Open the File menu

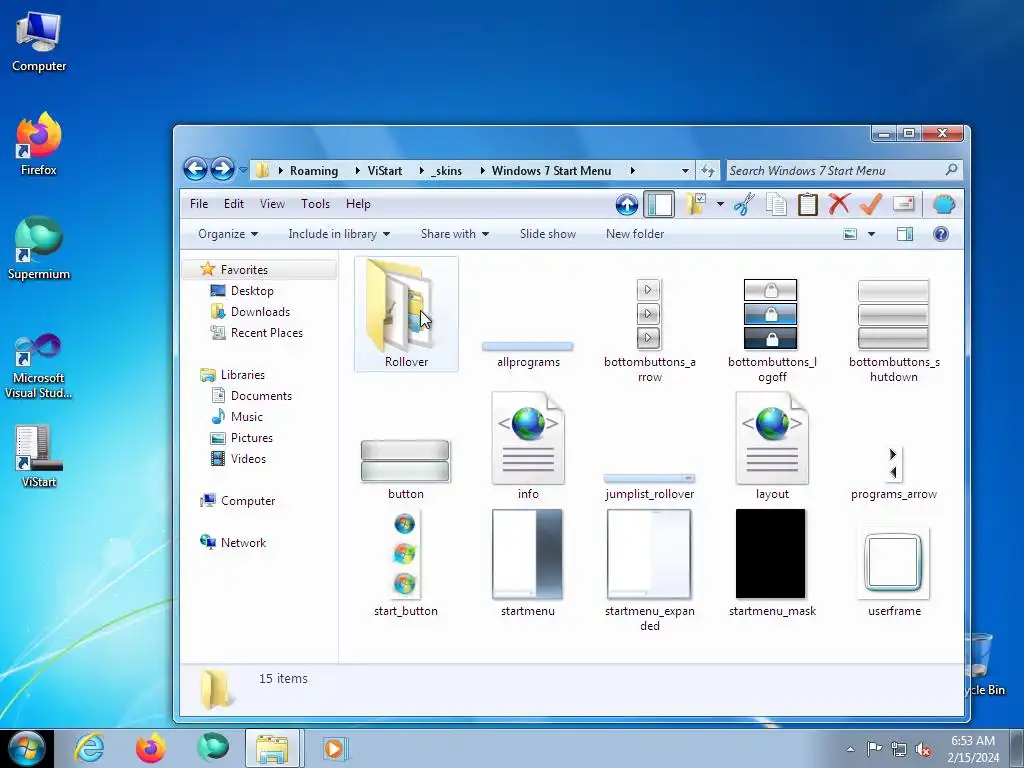[199, 204]
